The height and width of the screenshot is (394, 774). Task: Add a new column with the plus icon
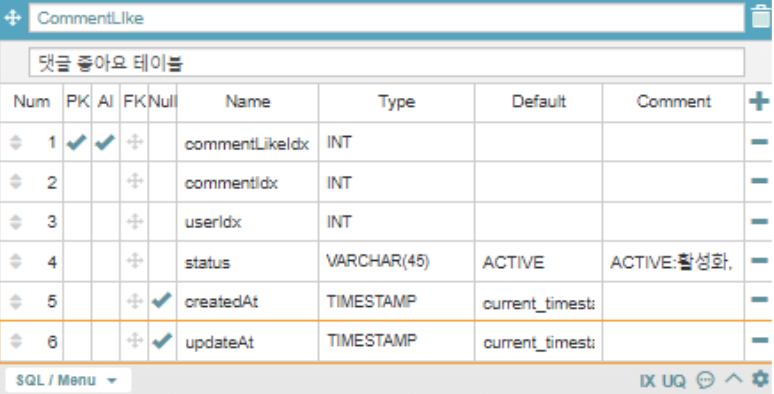pos(759,101)
